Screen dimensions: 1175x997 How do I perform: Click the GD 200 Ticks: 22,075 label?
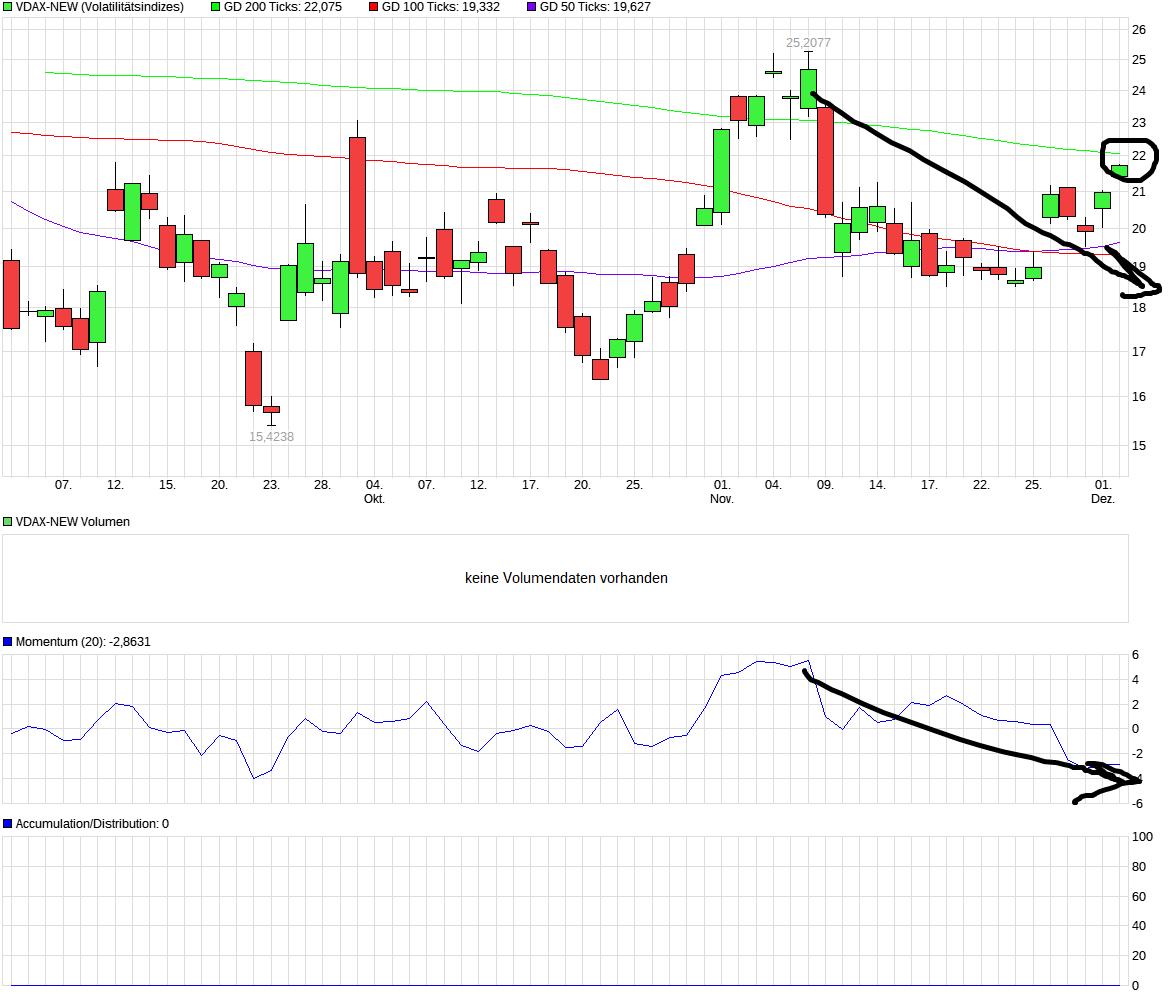tap(283, 7)
